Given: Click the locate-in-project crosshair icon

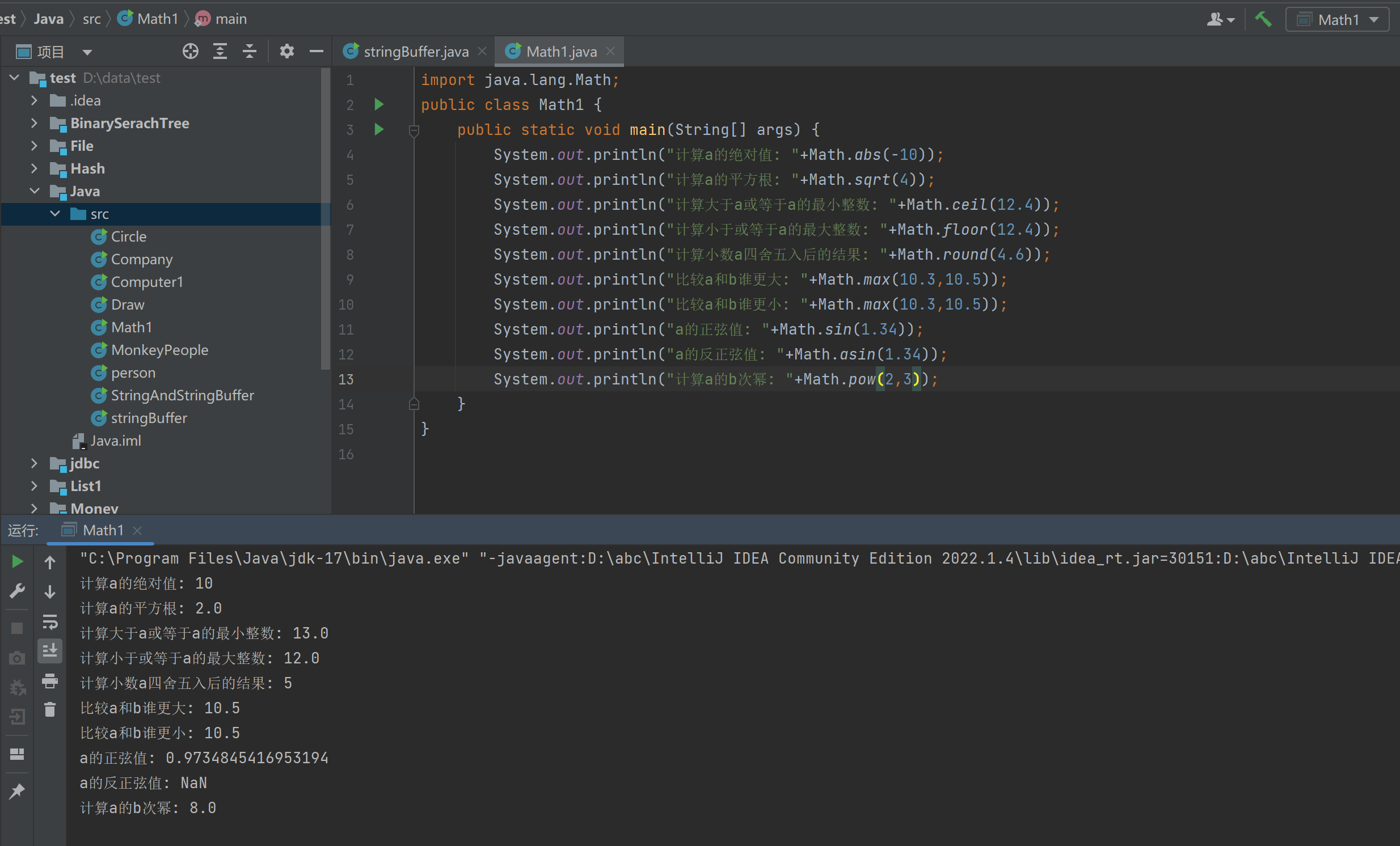Looking at the screenshot, I should tap(191, 52).
